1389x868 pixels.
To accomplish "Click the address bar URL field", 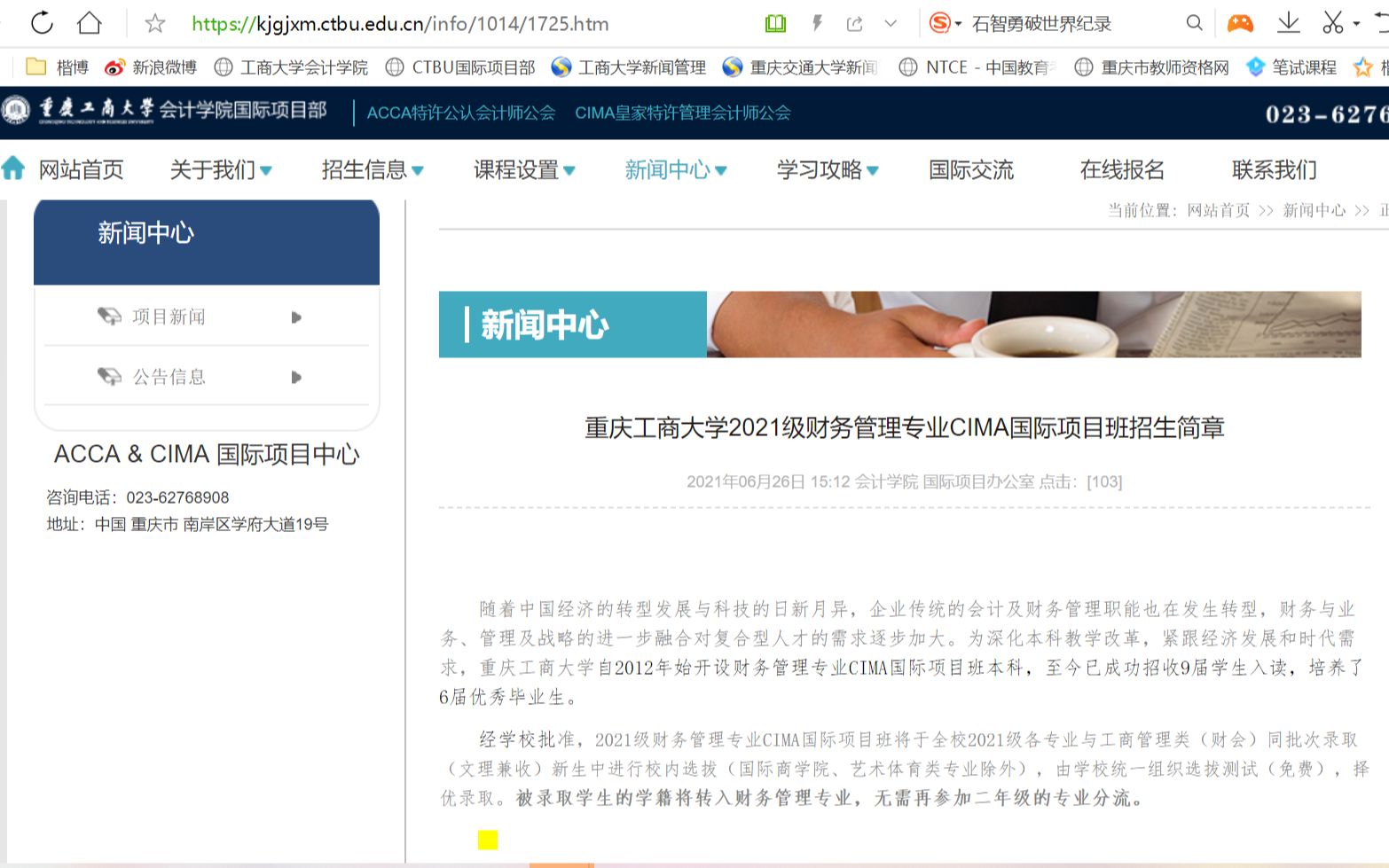I will pyautogui.click(x=399, y=24).
